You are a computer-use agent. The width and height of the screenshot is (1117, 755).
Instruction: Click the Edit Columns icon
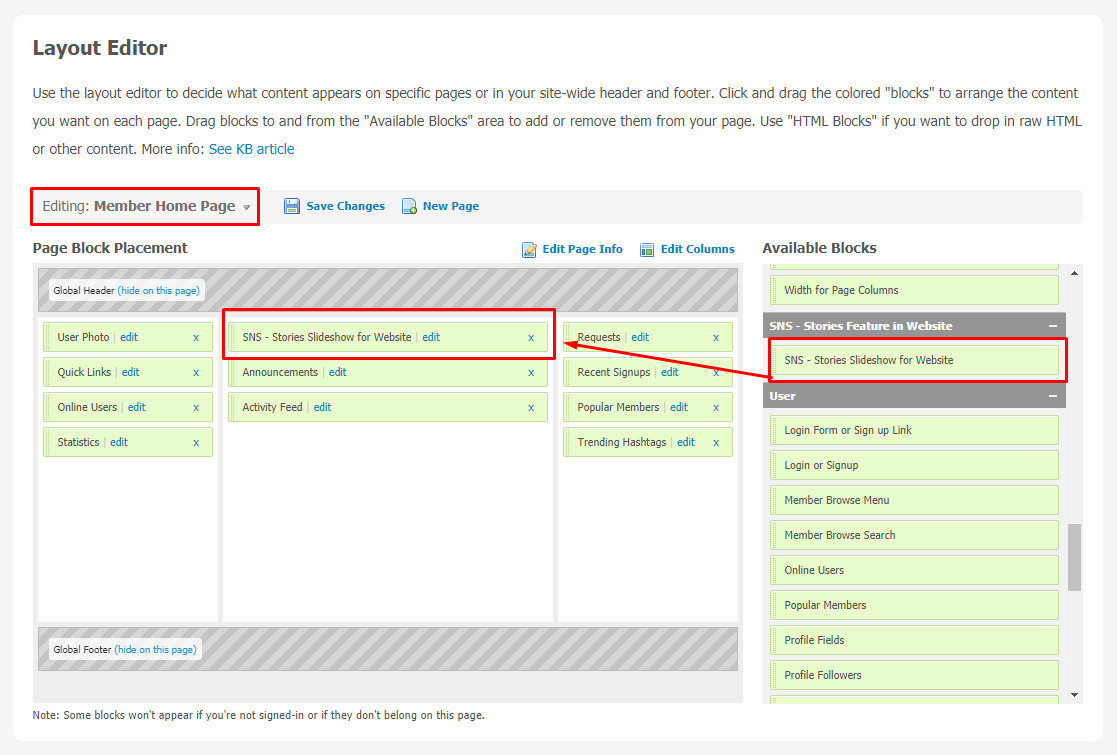point(647,249)
